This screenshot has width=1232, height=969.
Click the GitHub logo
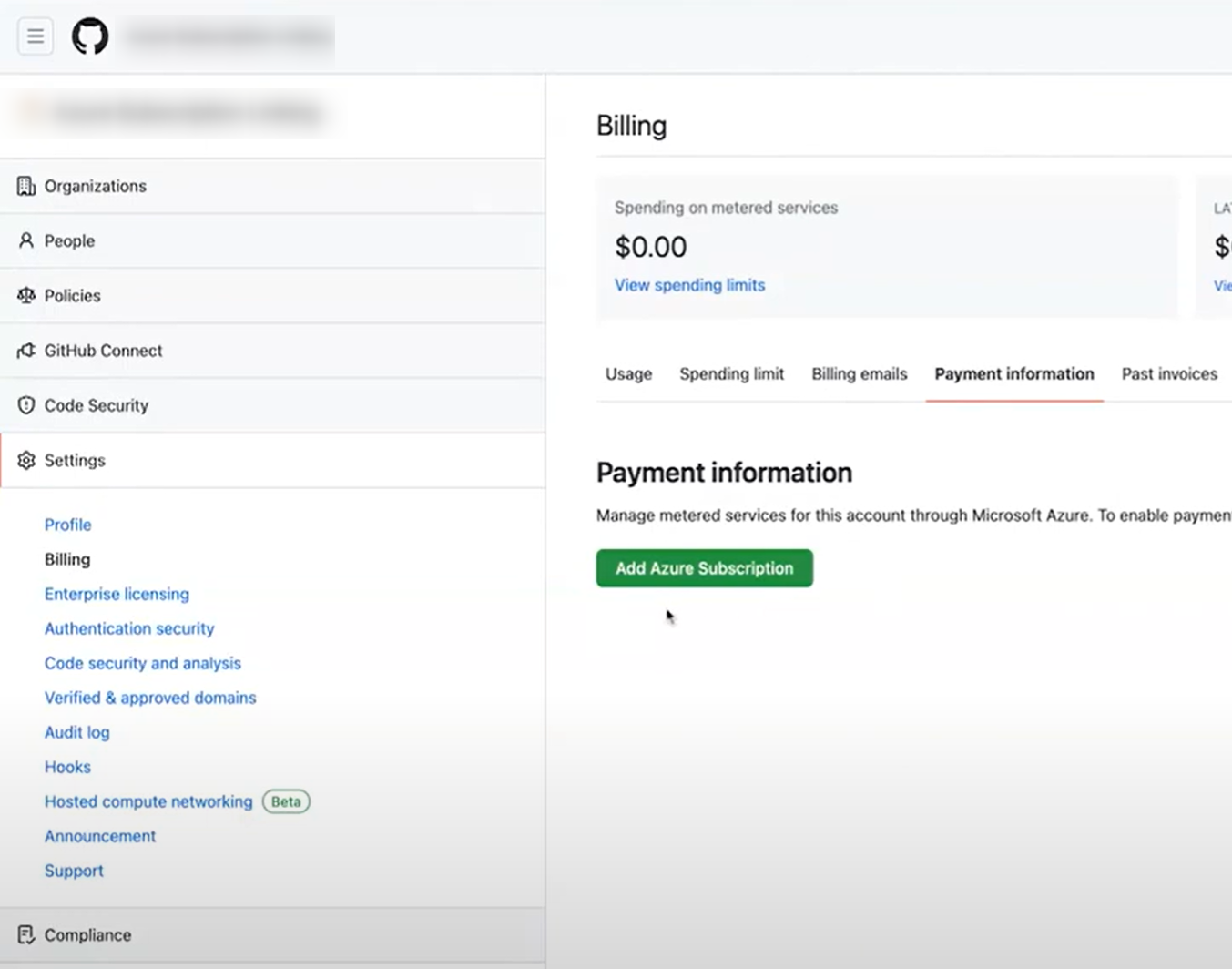click(x=89, y=36)
